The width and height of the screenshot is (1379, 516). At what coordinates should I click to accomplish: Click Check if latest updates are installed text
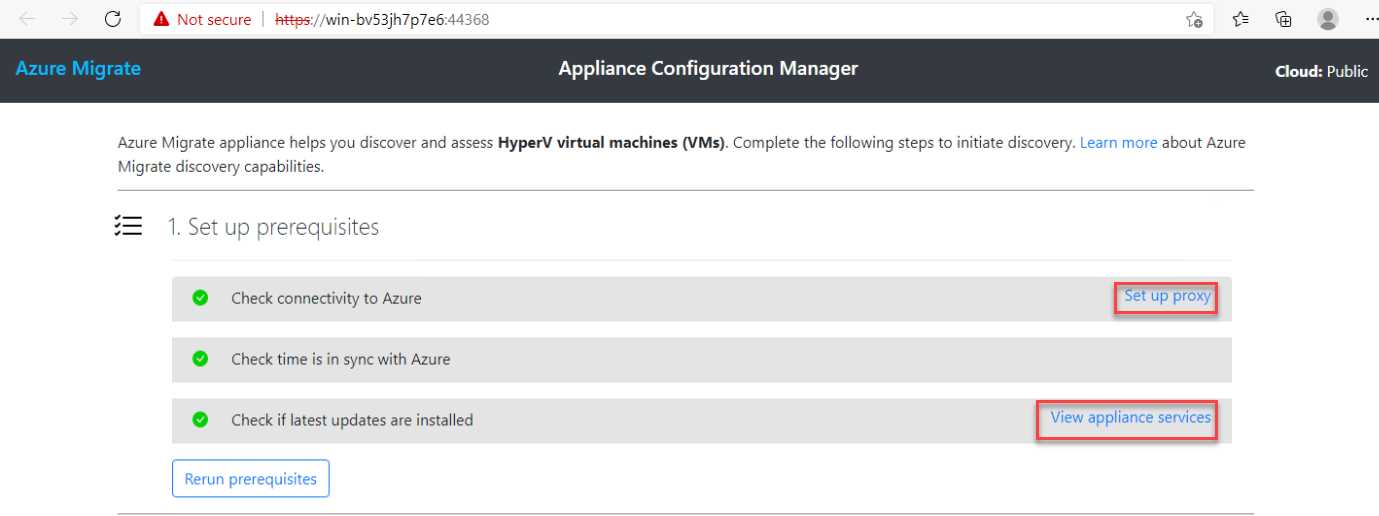coord(352,420)
